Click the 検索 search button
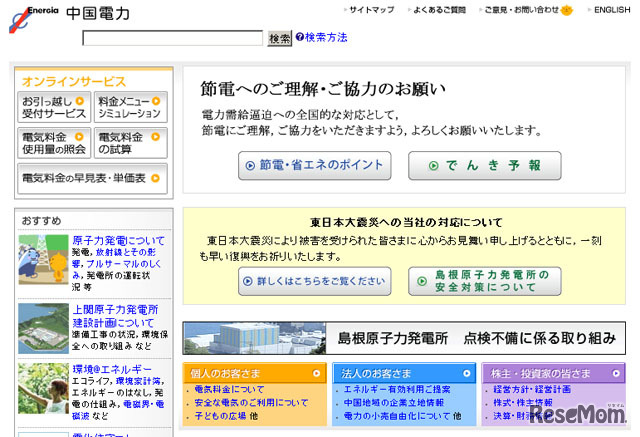640x437 pixels. 280,38
